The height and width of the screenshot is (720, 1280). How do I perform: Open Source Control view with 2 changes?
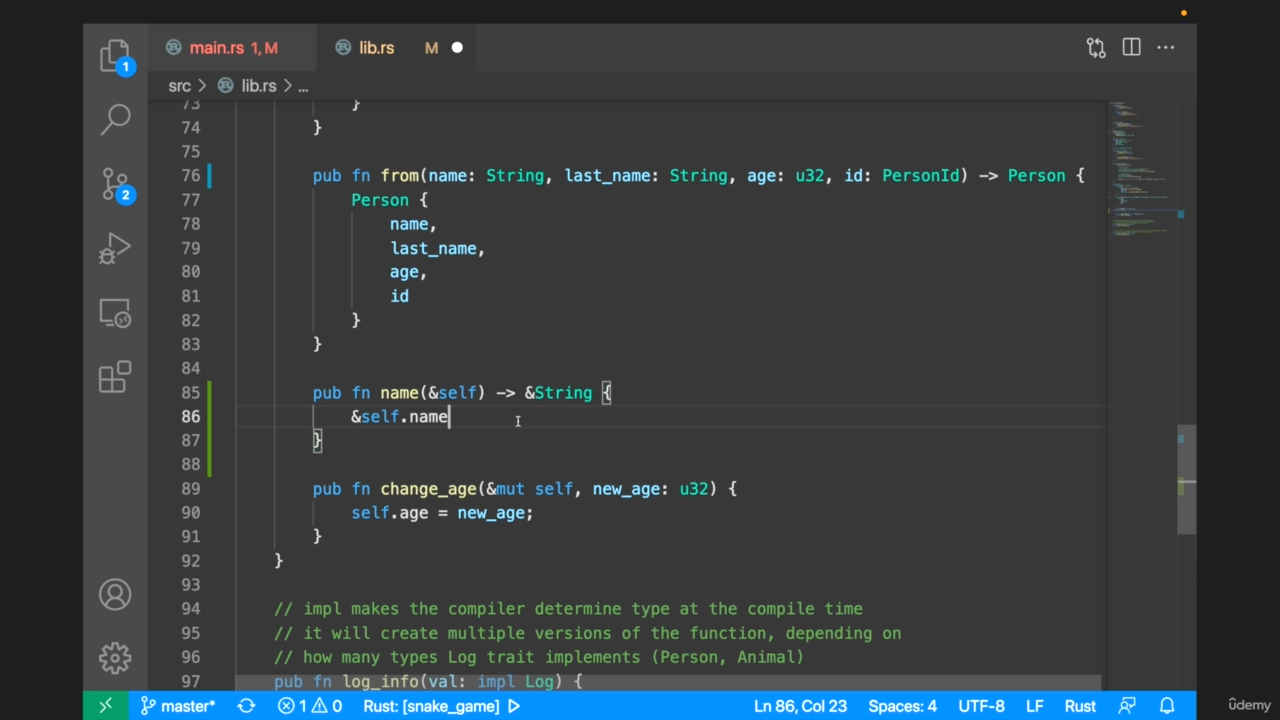[x=115, y=184]
